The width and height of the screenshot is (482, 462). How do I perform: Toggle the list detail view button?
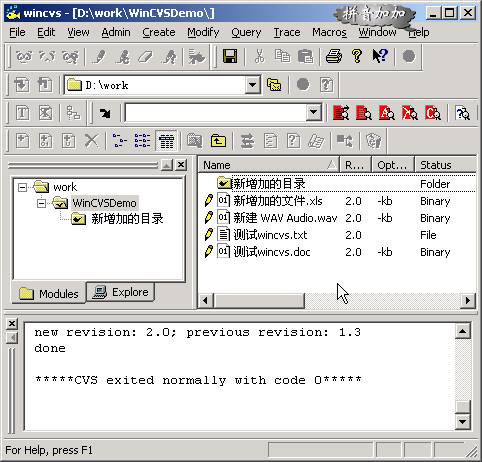[x=142, y=141]
